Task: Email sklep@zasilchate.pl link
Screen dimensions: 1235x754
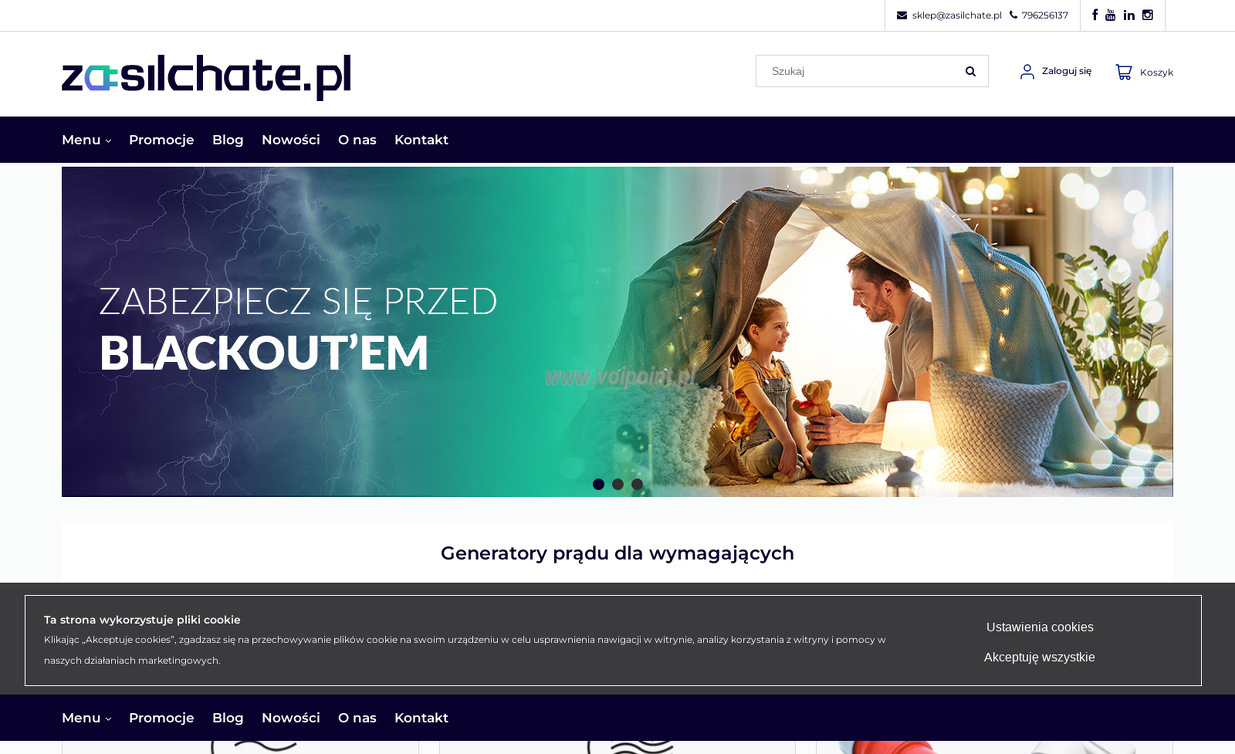Action: 957,15
